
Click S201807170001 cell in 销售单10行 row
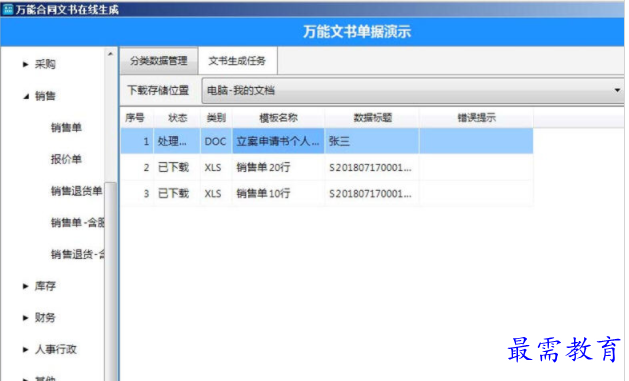[372, 194]
